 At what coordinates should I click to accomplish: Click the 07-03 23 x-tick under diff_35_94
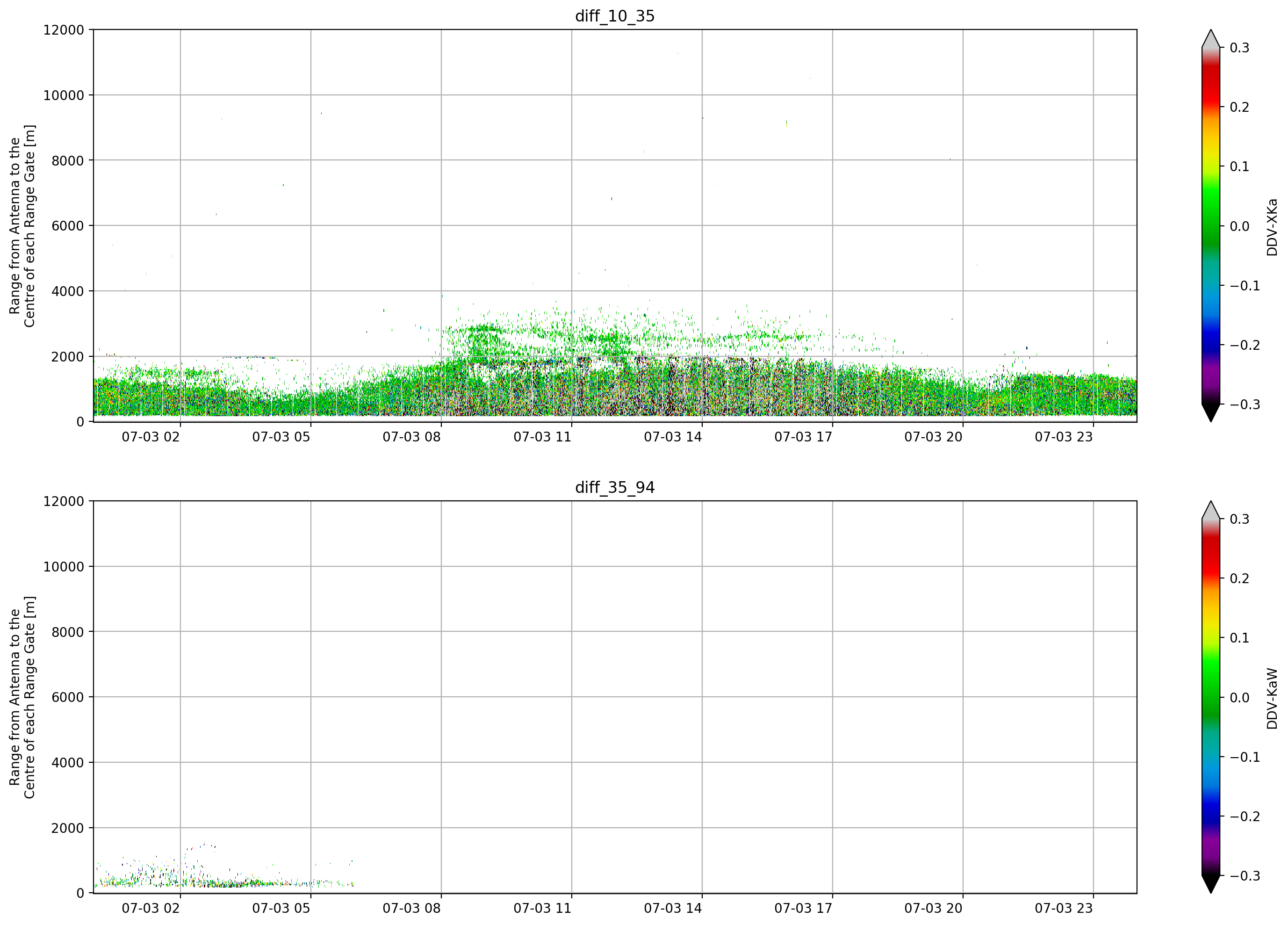(1064, 909)
